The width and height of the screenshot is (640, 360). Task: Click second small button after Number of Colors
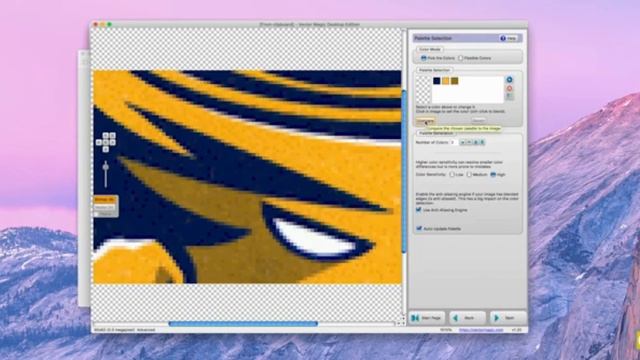click(469, 142)
